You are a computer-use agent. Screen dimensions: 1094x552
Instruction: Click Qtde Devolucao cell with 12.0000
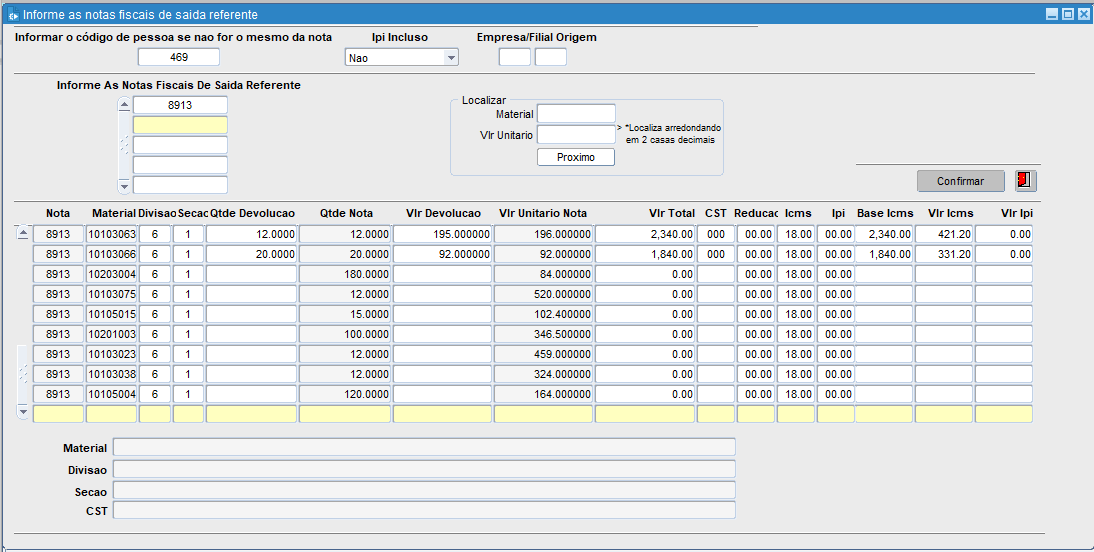pyautogui.click(x=251, y=234)
